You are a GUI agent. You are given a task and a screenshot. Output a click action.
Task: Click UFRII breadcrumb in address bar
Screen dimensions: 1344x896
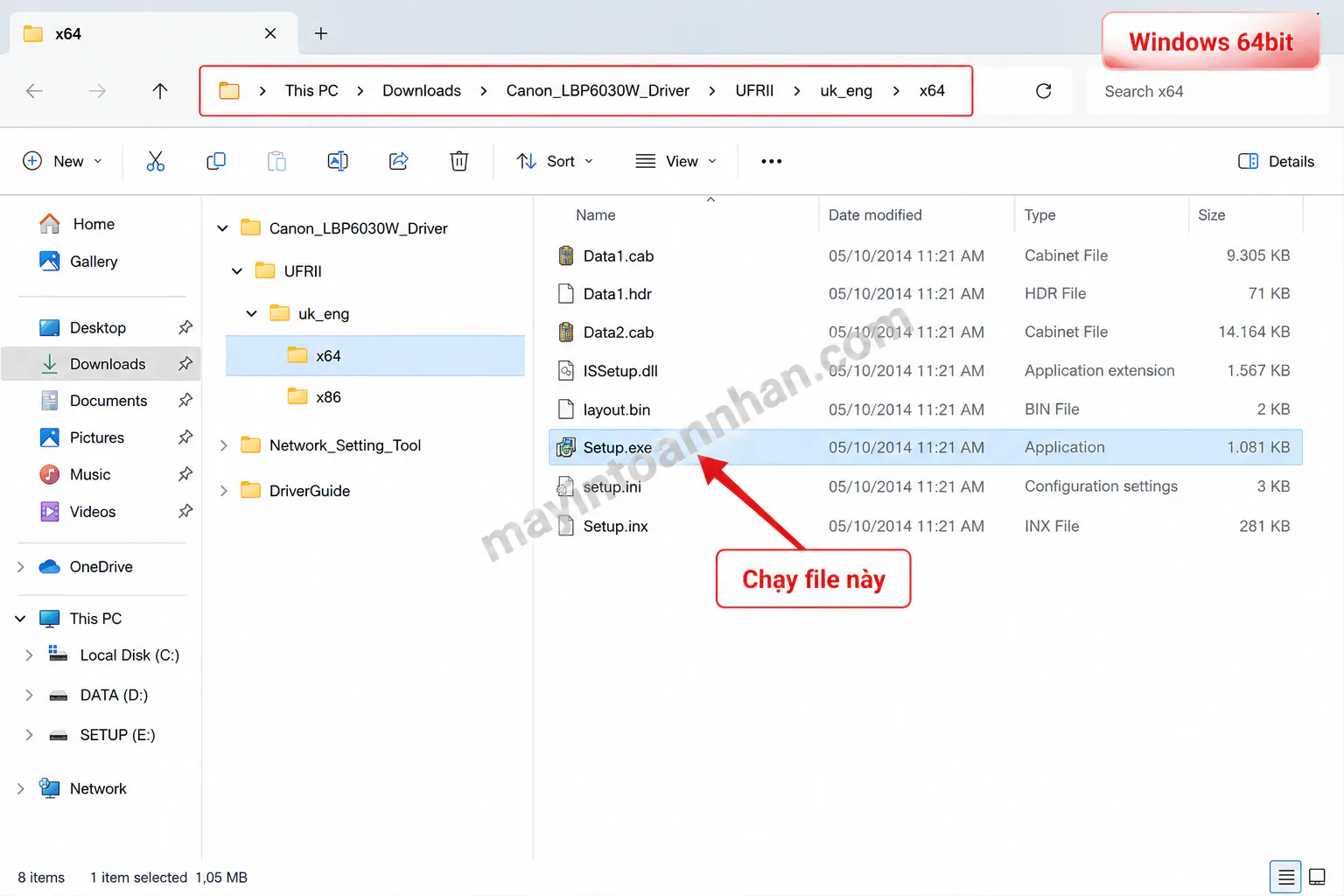[754, 91]
